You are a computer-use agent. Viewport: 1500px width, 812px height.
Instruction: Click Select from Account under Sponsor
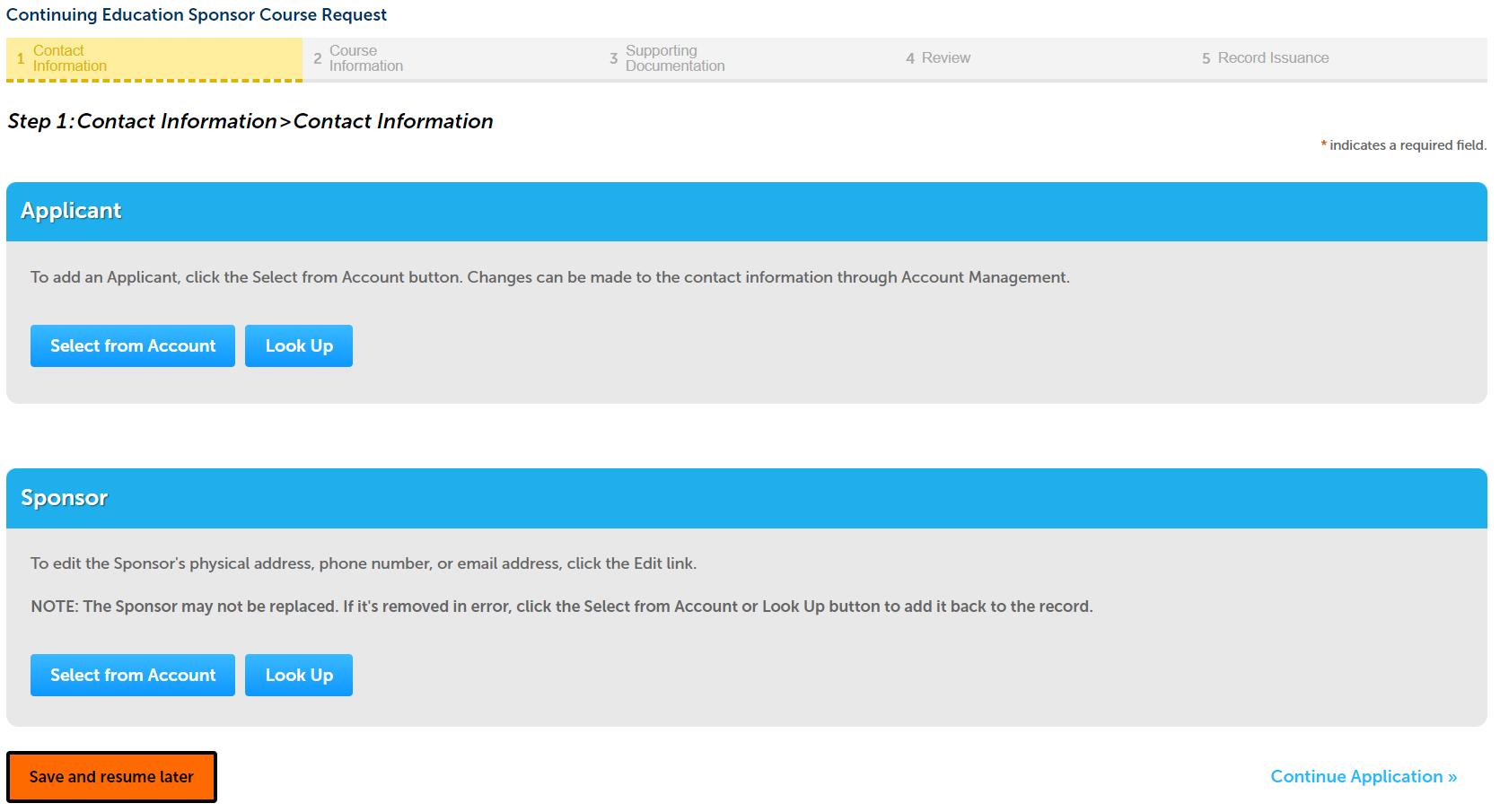(133, 675)
